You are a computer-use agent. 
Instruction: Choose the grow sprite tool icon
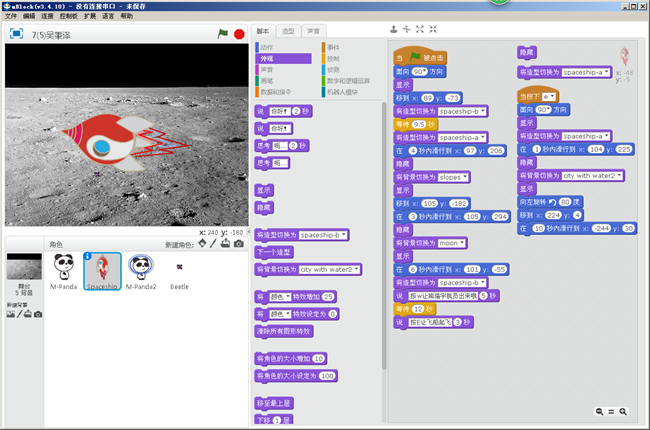pyautogui.click(x=419, y=30)
